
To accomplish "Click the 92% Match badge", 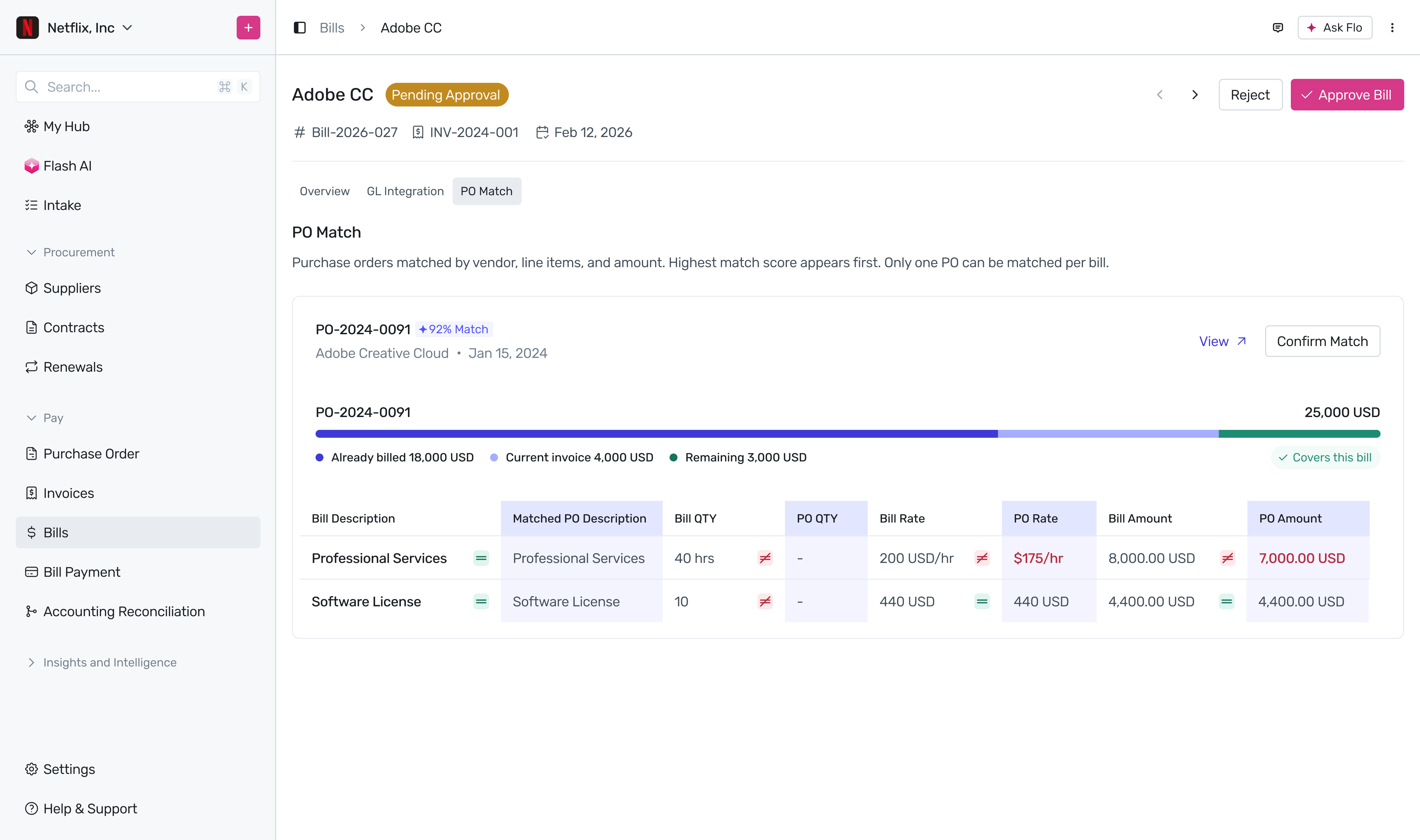I will click(x=453, y=329).
